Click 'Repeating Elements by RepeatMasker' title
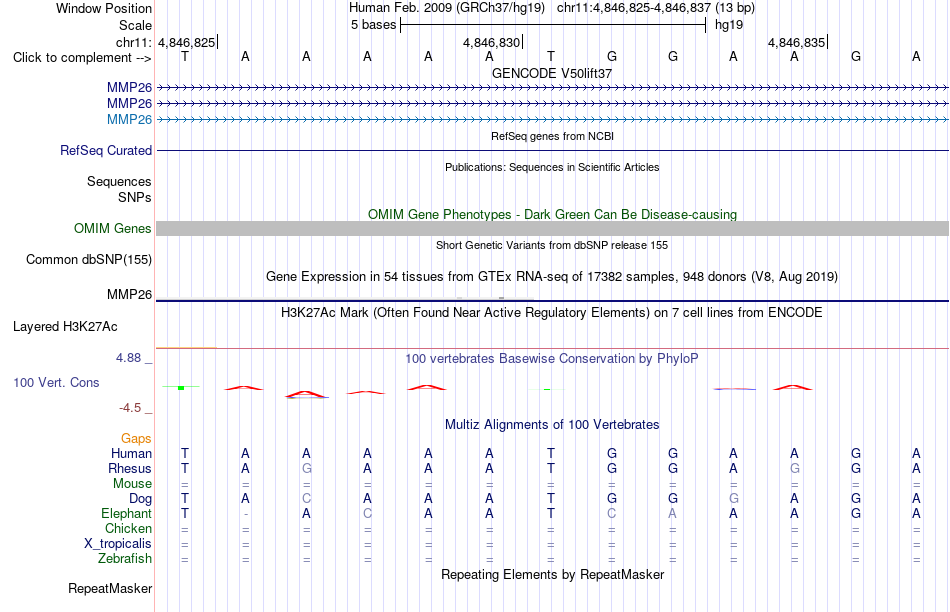This screenshot has height=612, width=950. click(x=552, y=574)
